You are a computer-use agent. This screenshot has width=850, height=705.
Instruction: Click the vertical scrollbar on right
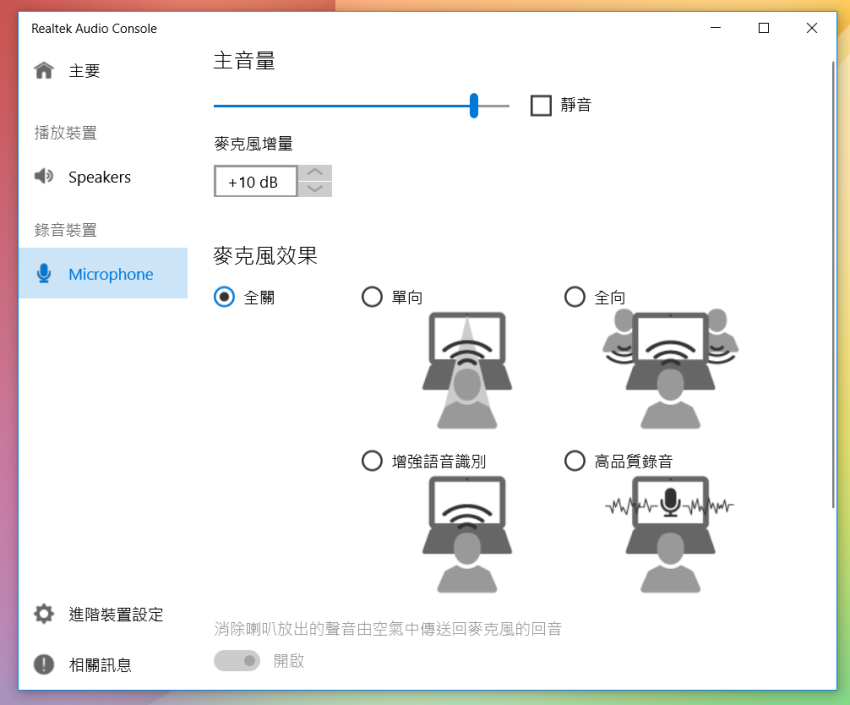tap(833, 284)
